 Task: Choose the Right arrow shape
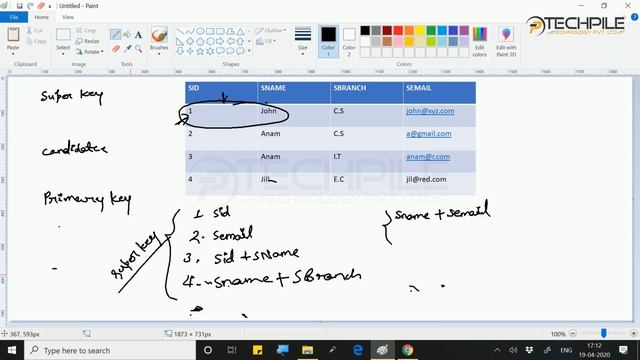220,41
